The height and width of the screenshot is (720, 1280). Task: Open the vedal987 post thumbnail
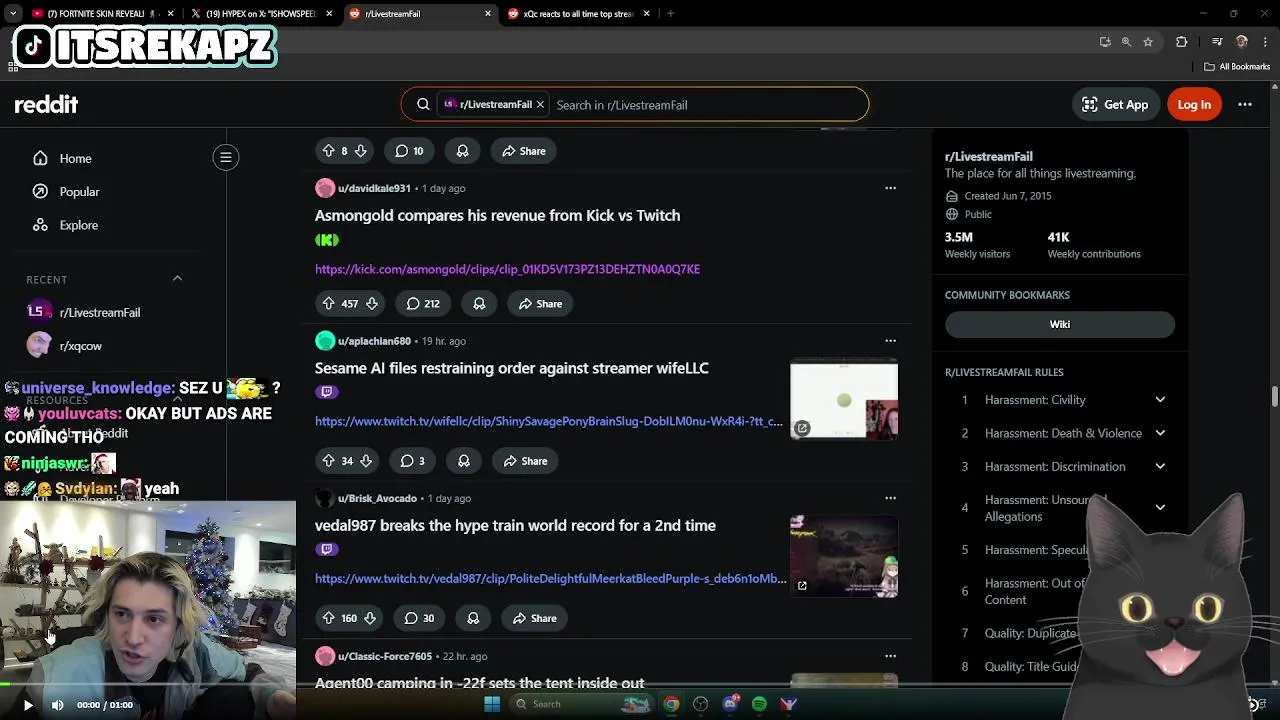click(844, 556)
